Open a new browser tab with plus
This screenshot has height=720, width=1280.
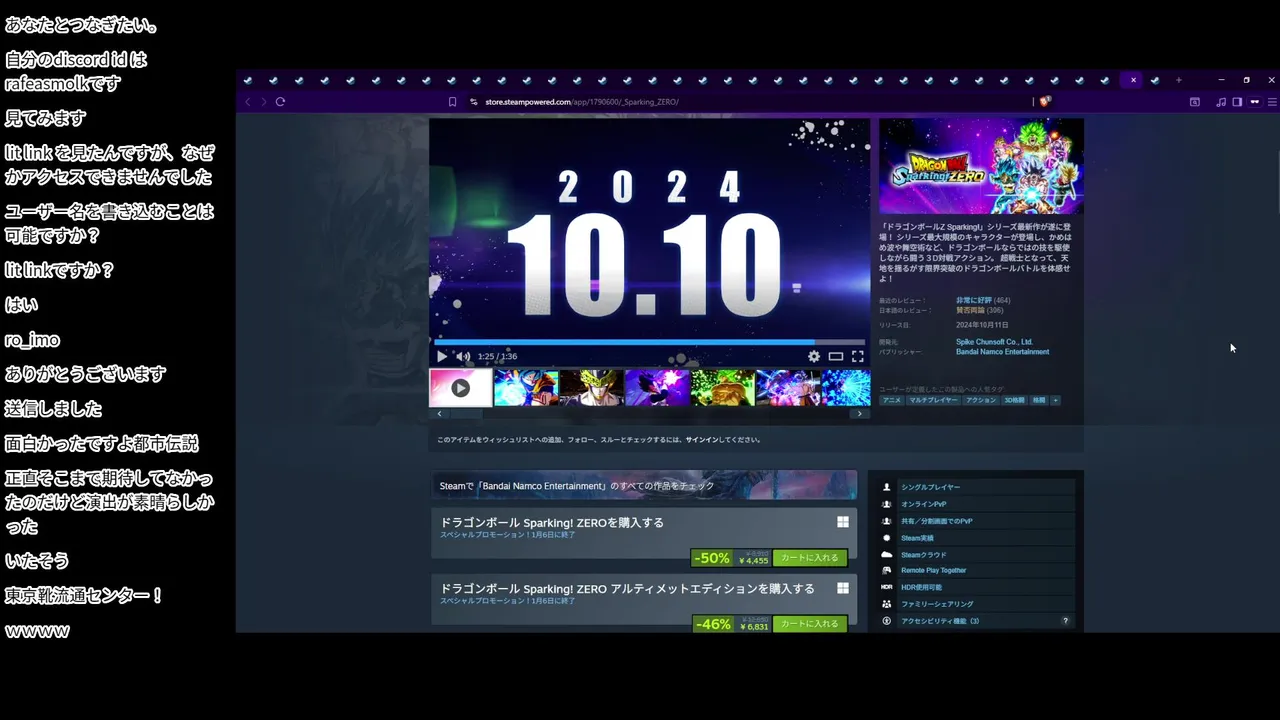pyautogui.click(x=1179, y=80)
